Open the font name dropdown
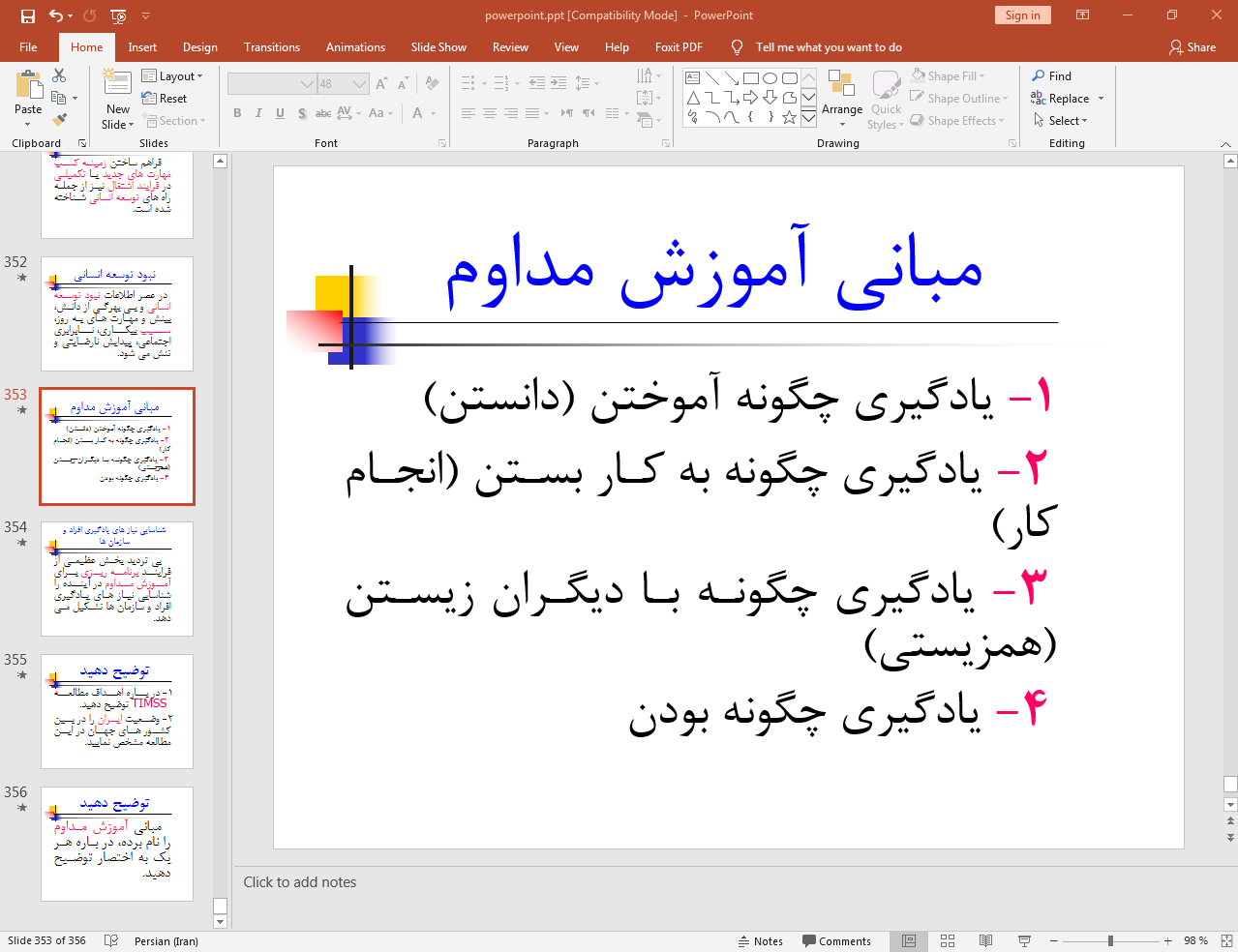The image size is (1238, 952). tap(308, 84)
